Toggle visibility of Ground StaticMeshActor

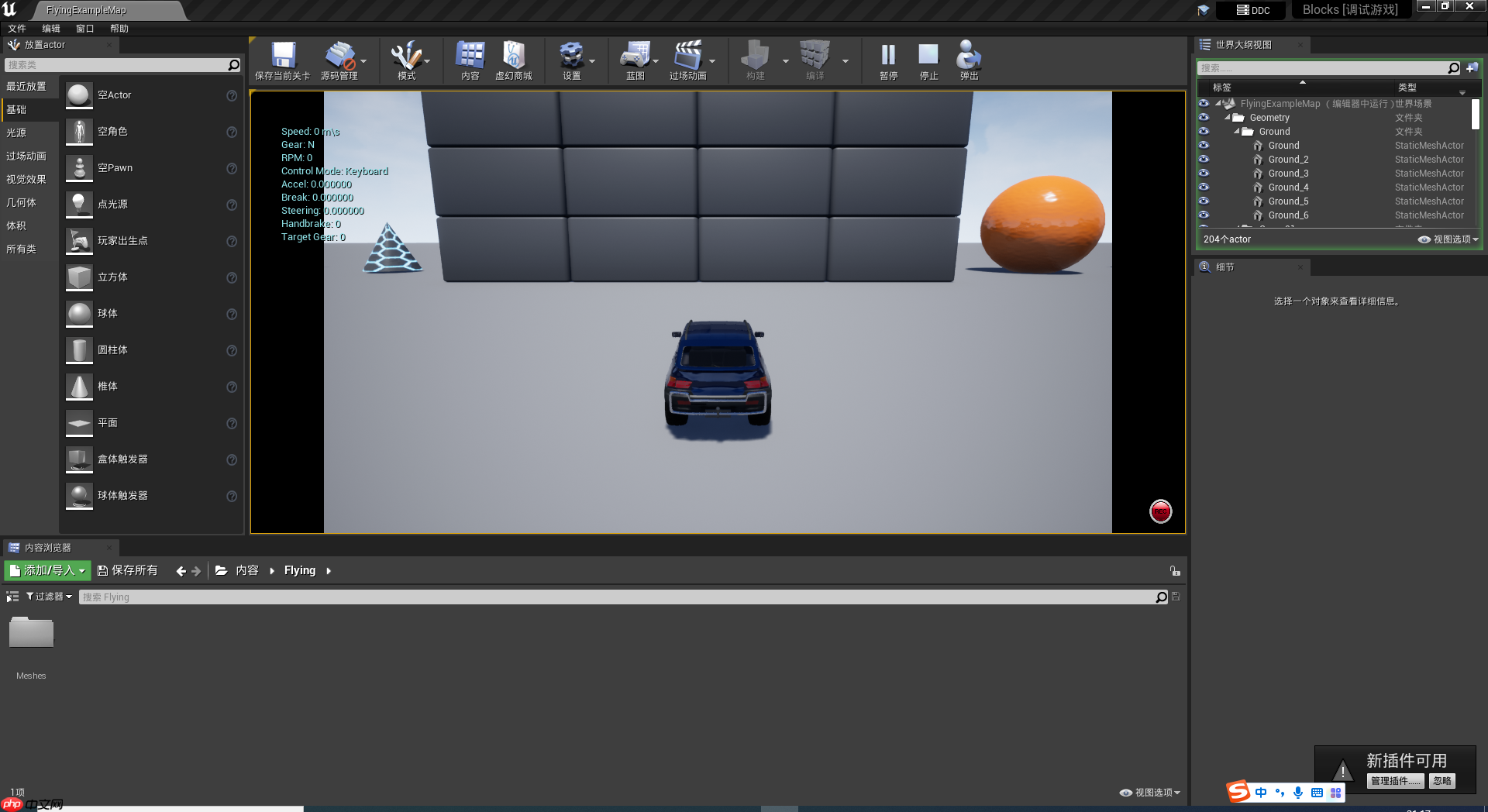(1204, 145)
